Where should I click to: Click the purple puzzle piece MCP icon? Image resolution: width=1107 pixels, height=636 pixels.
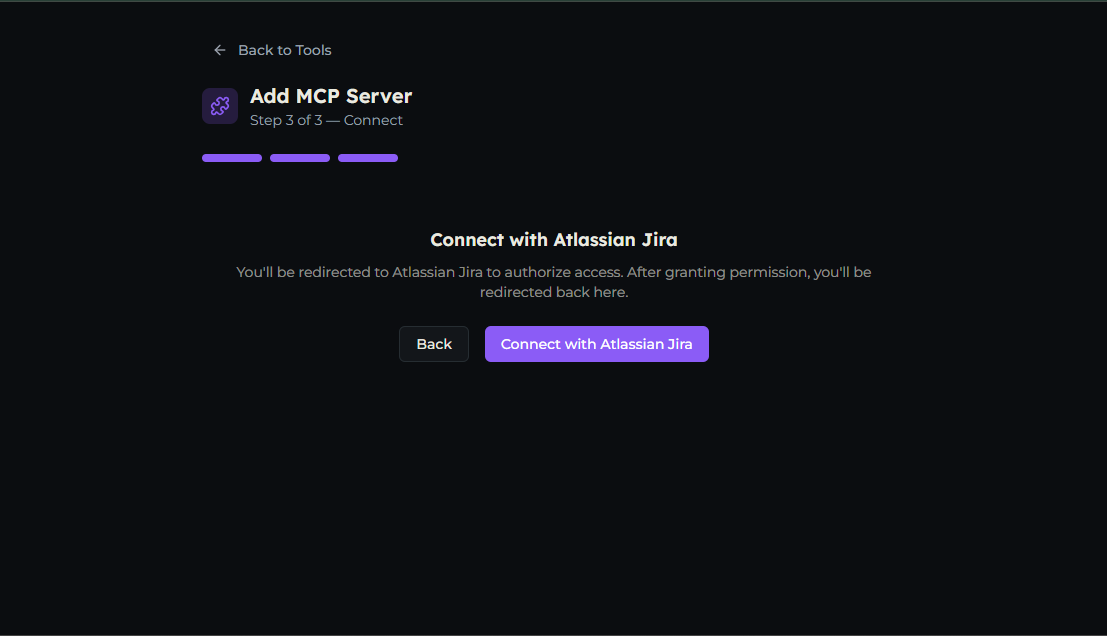click(220, 106)
